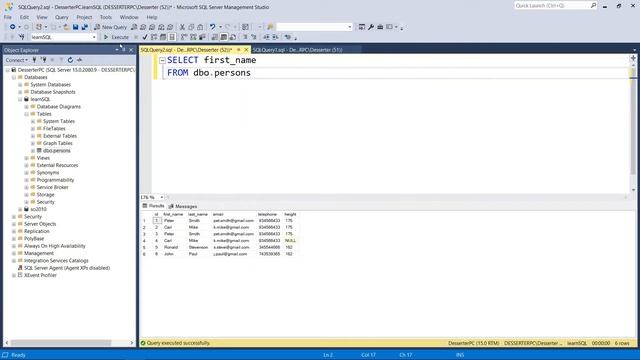
Task: Save the current query file
Action: point(76,27)
